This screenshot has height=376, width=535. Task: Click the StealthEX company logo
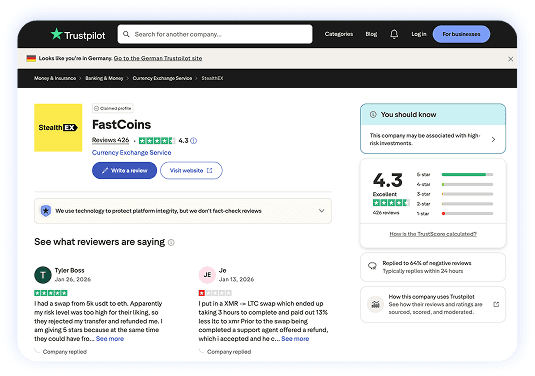coord(58,128)
